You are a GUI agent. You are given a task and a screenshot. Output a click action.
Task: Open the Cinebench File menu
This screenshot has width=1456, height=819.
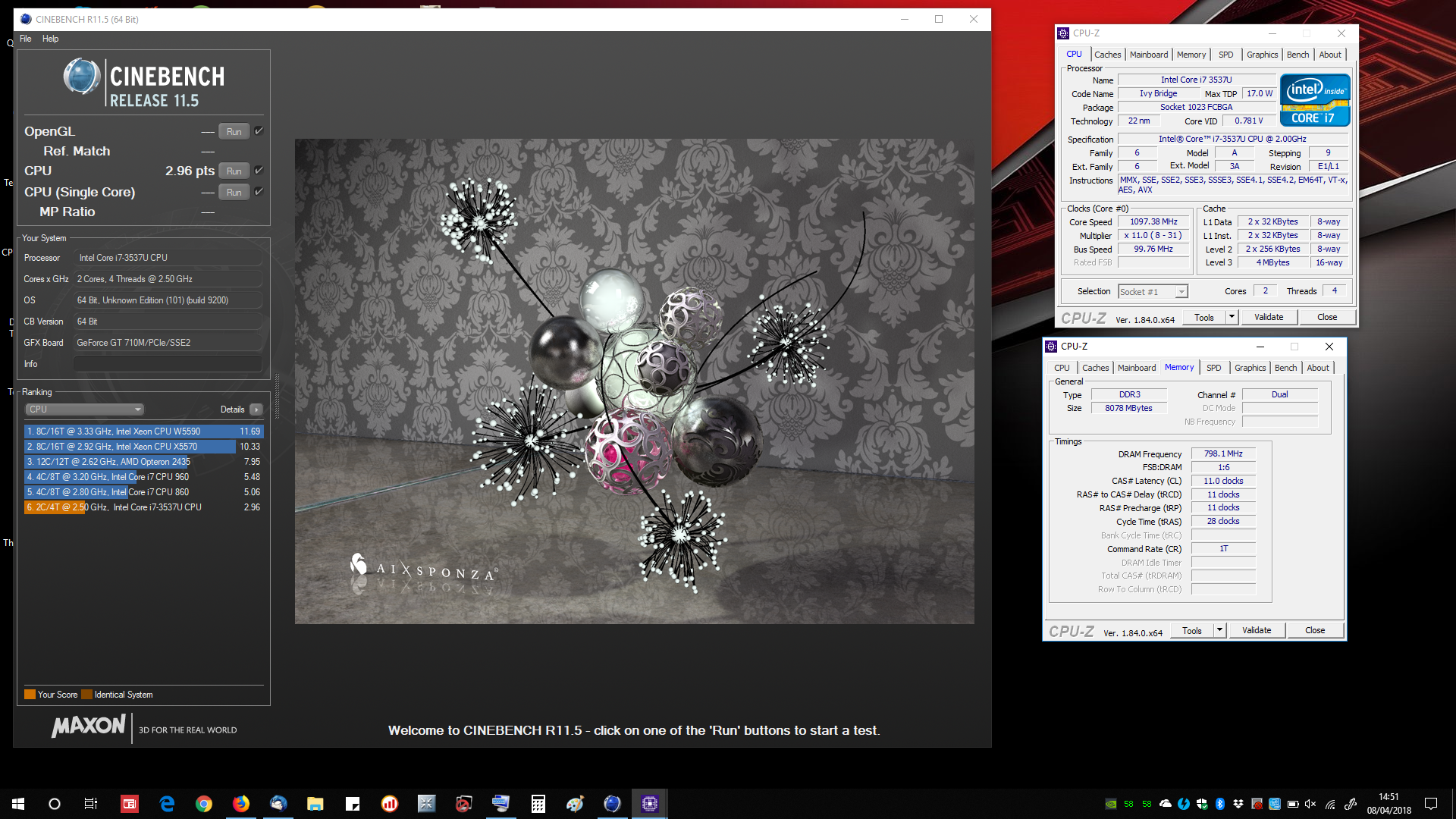pos(26,39)
